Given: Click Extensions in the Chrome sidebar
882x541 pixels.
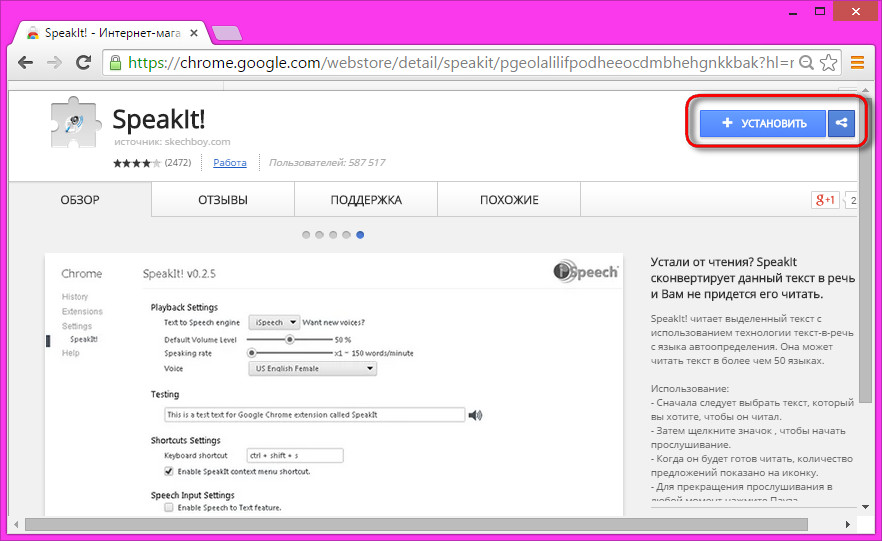Looking at the screenshot, I should tap(82, 311).
